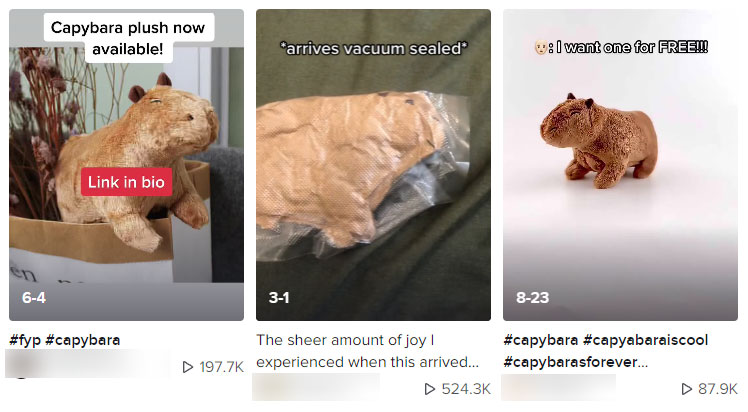Click the 3-1 date label on second video

(279, 298)
